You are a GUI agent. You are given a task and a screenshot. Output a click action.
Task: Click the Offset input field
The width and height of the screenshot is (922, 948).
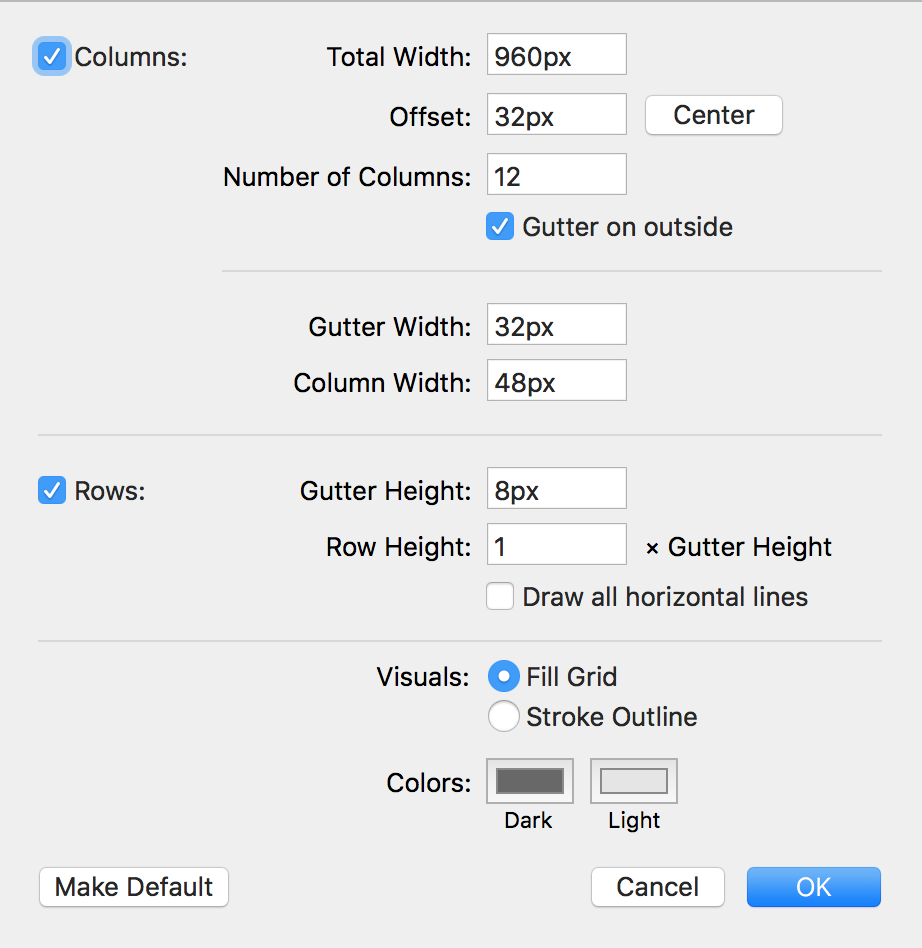tap(556, 115)
